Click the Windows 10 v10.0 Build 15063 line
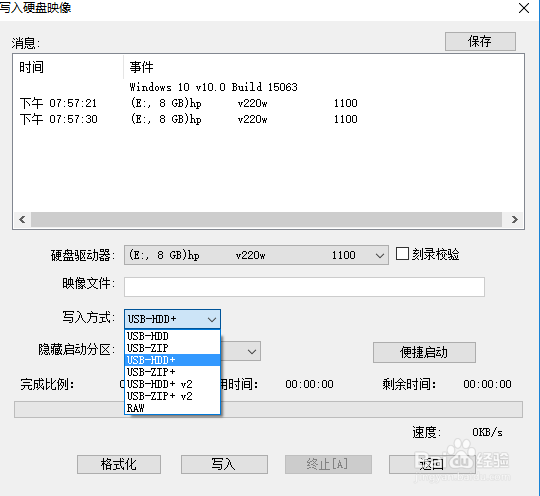540x496 pixels. point(213,87)
